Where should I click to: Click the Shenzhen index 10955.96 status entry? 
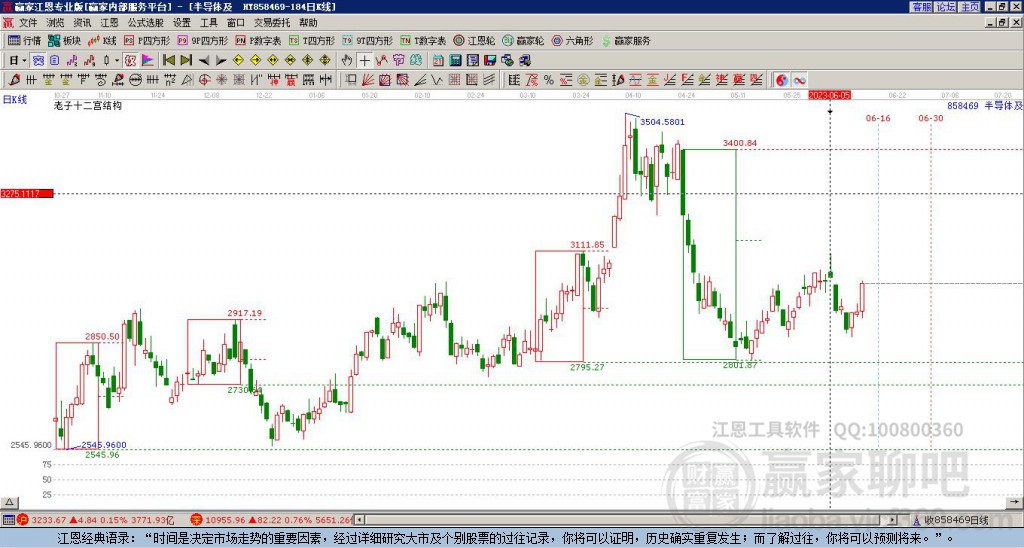[x=272, y=520]
